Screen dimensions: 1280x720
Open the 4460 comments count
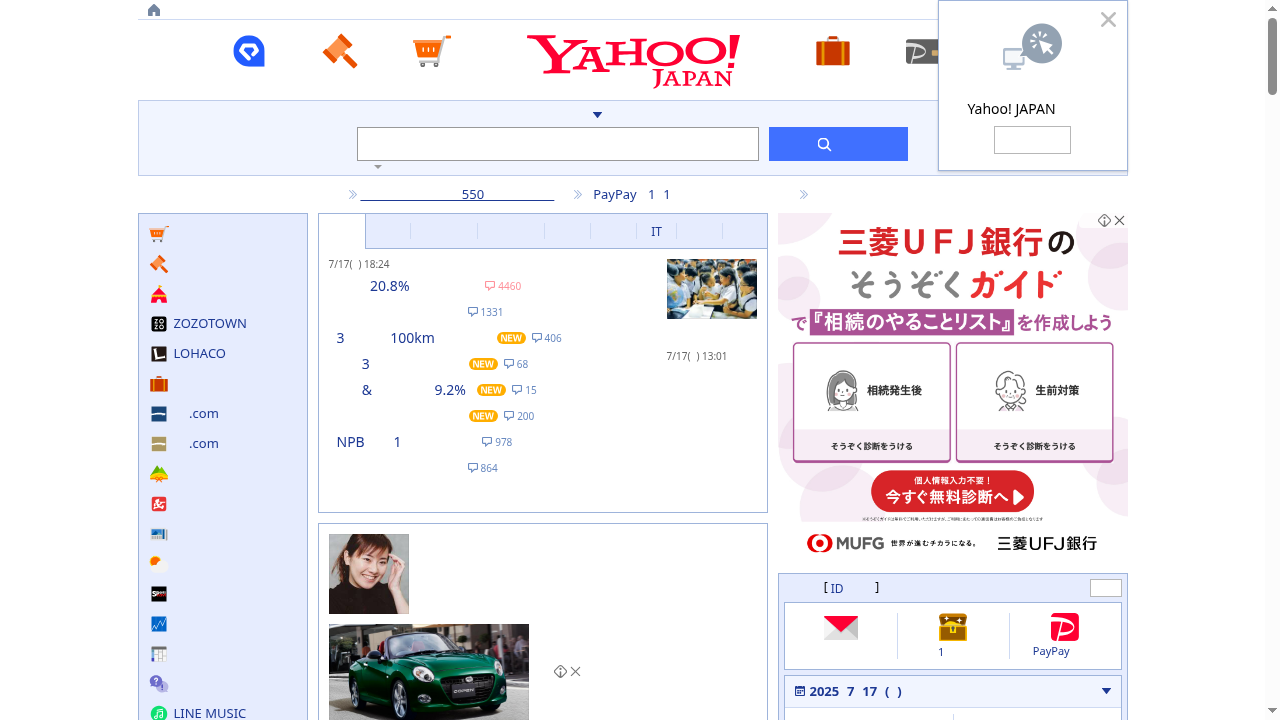tap(503, 286)
